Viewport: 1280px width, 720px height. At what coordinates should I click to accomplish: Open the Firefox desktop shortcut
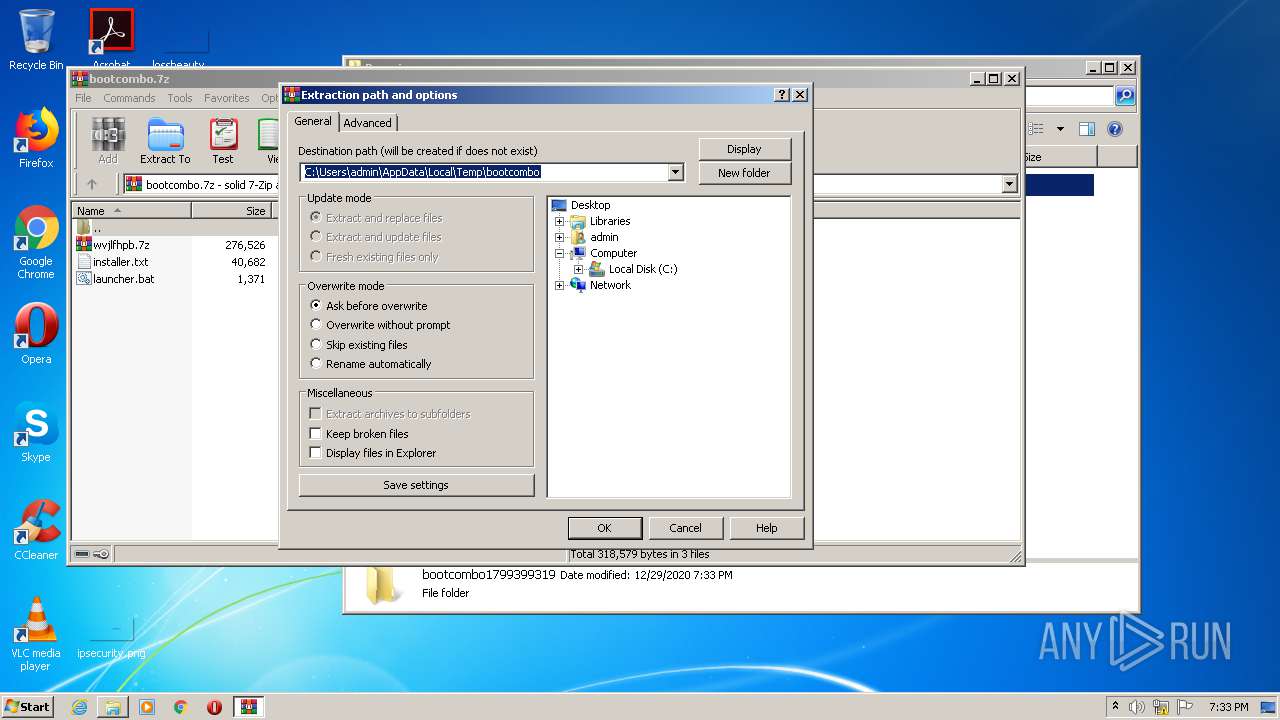[36, 138]
